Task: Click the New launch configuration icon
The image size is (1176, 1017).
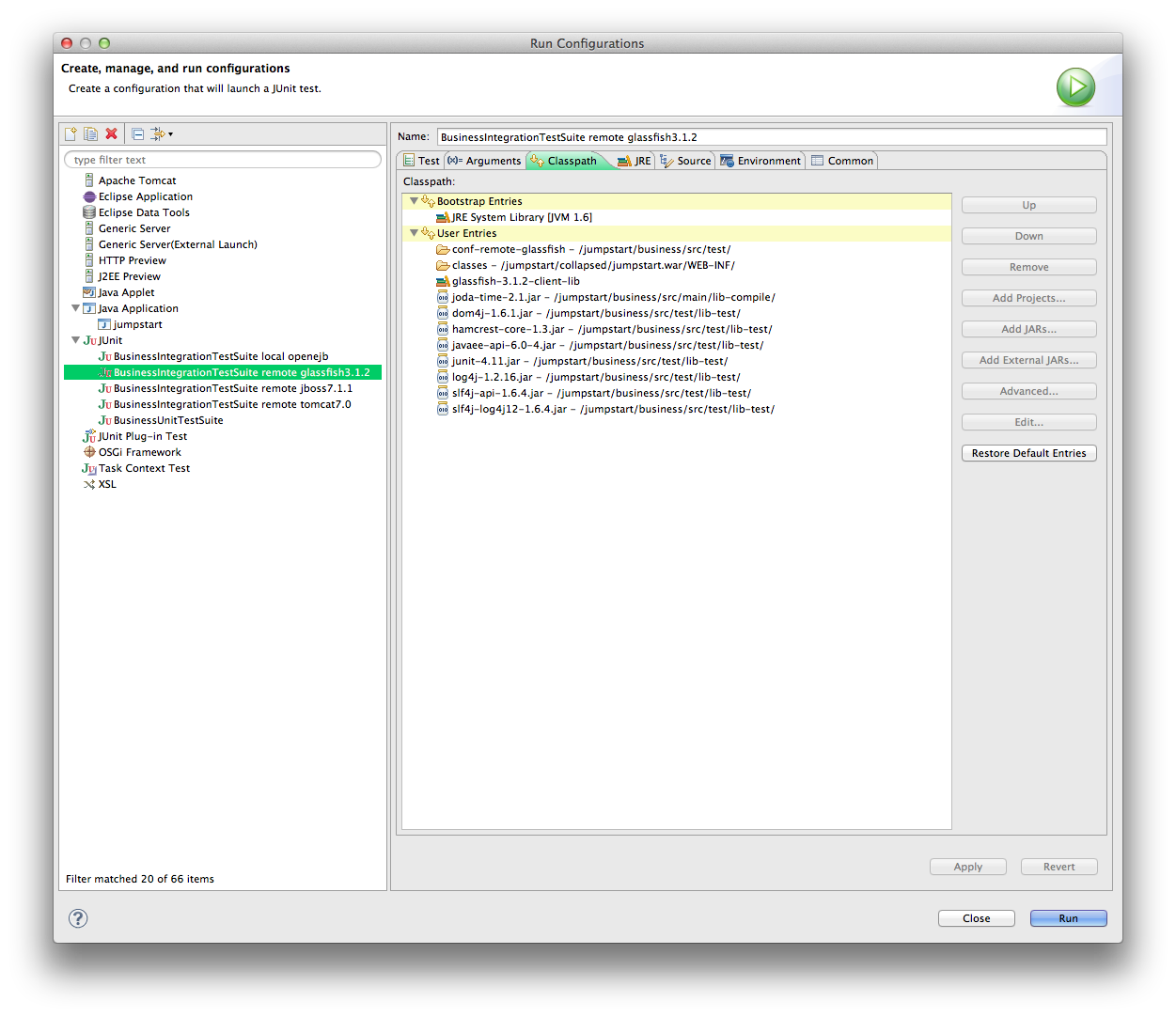Action: (71, 133)
